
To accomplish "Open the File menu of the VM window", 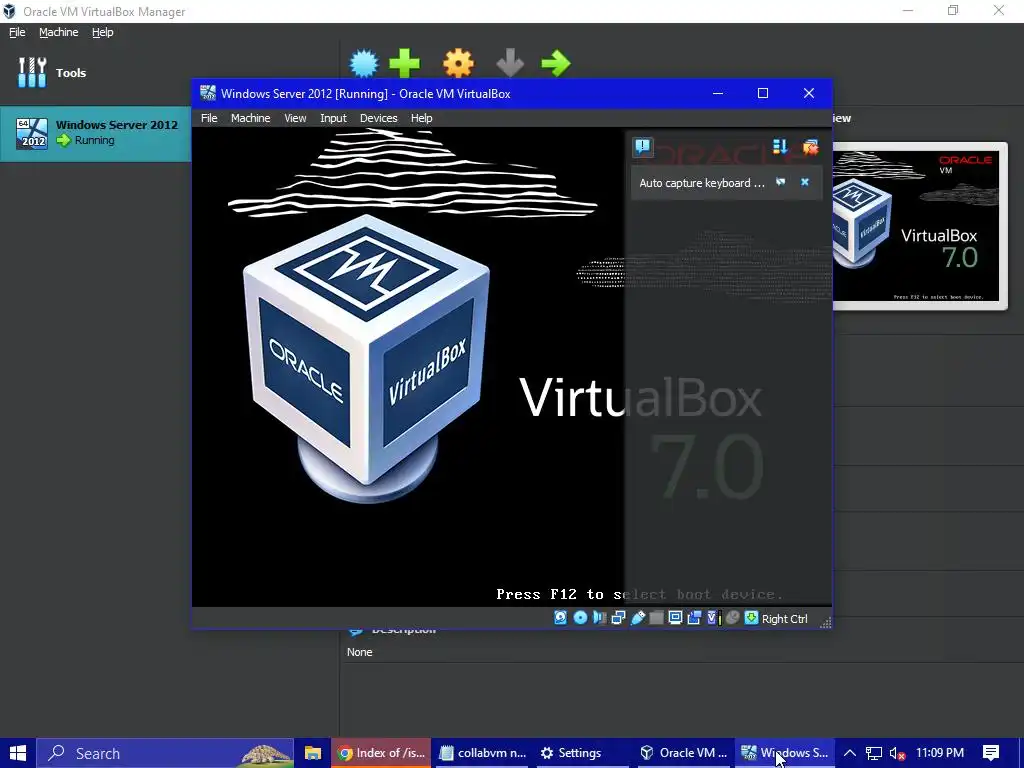I will [209, 118].
